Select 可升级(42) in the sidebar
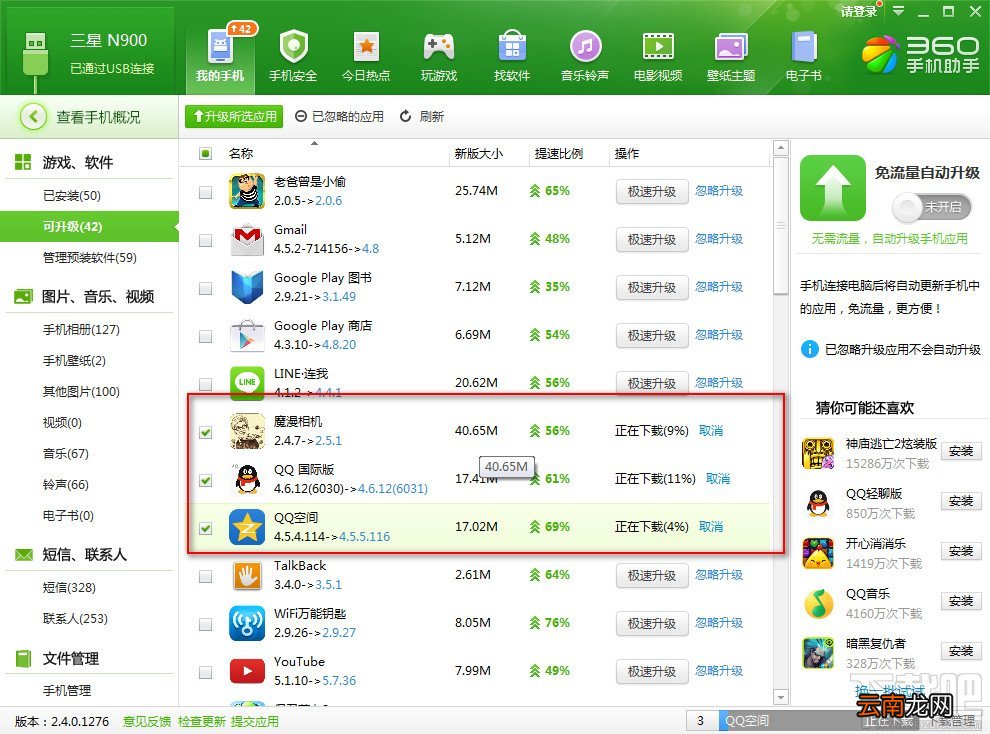This screenshot has width=990, height=734. click(x=88, y=227)
